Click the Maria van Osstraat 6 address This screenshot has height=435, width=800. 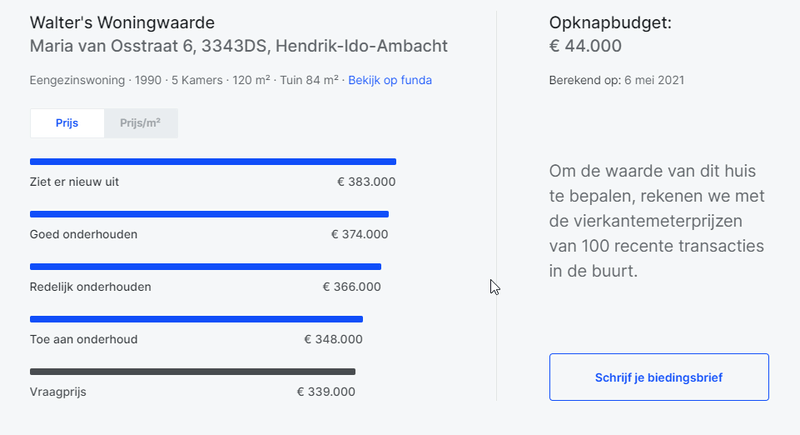click(x=239, y=46)
